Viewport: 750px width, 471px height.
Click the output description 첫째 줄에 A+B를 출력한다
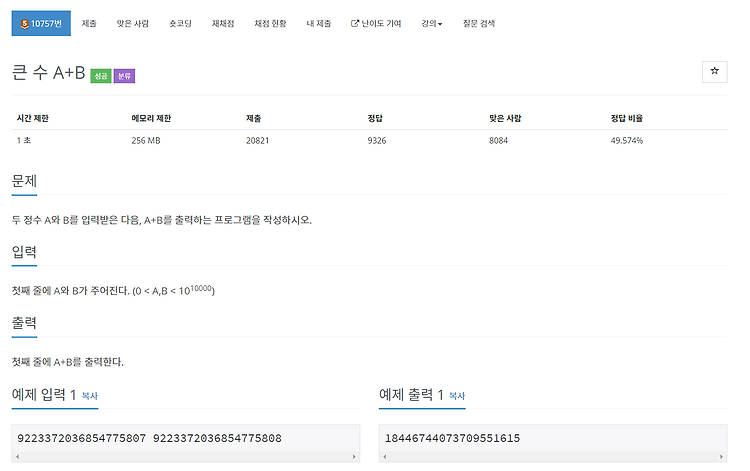[x=67, y=362]
